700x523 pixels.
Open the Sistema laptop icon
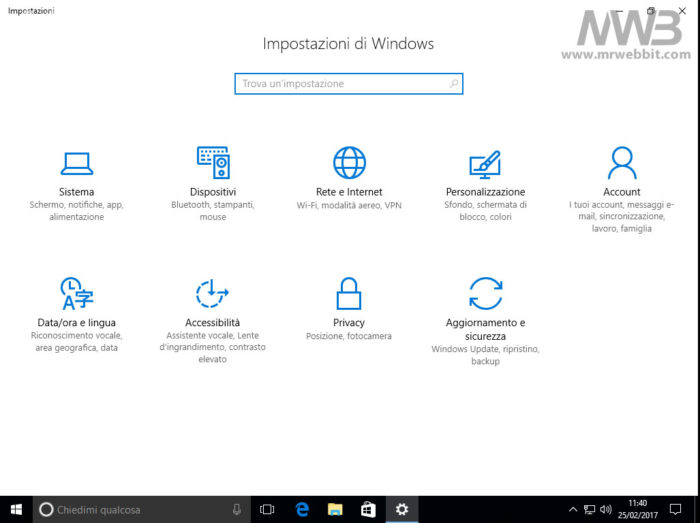pyautogui.click(x=77, y=164)
